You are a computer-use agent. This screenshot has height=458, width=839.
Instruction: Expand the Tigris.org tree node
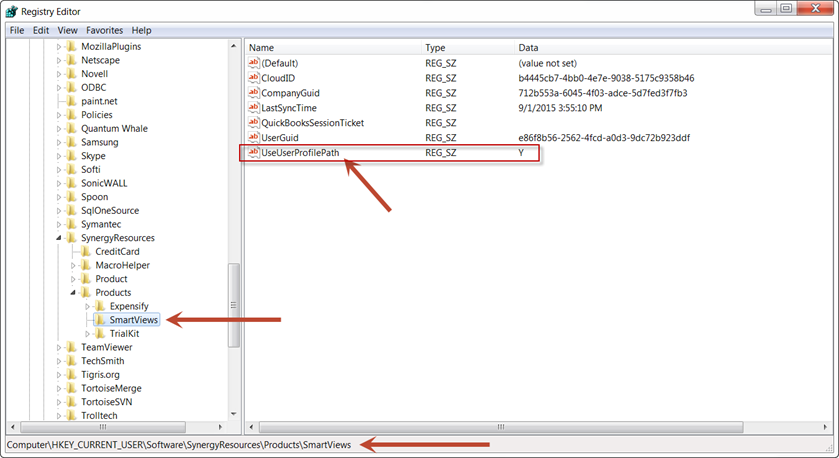click(x=59, y=375)
